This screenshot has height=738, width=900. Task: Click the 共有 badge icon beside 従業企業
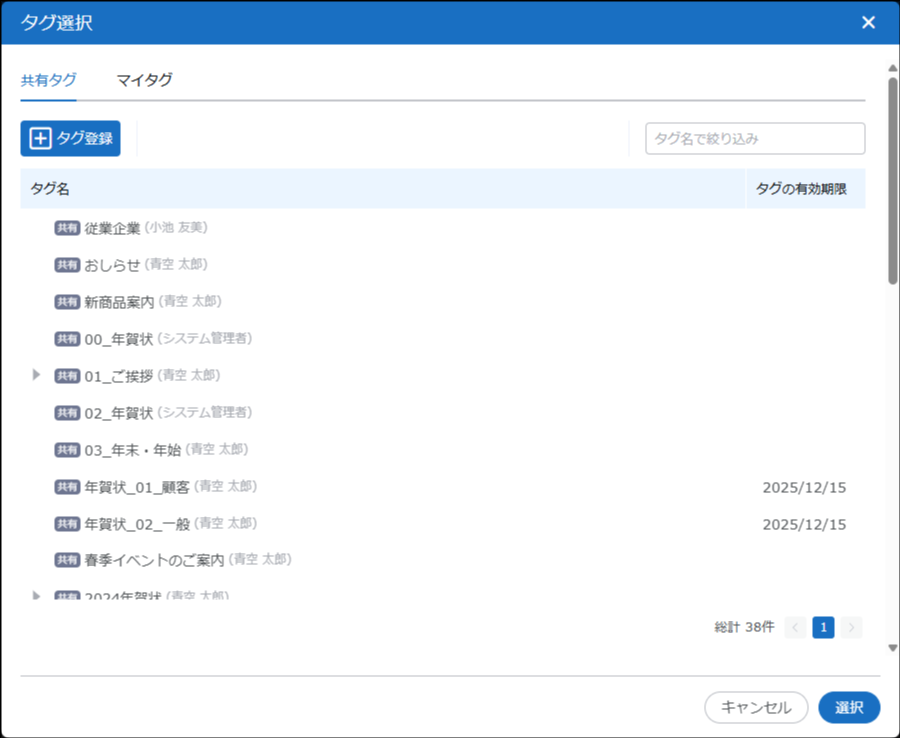[67, 228]
